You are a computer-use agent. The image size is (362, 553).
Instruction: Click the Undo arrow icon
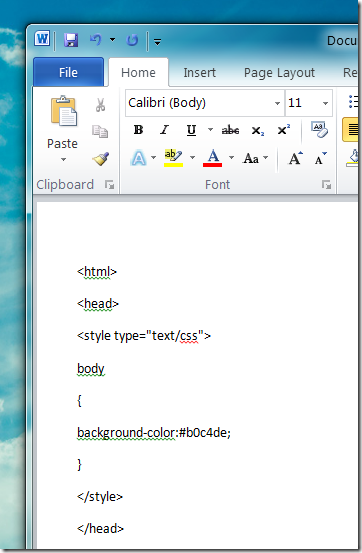[x=96, y=40]
